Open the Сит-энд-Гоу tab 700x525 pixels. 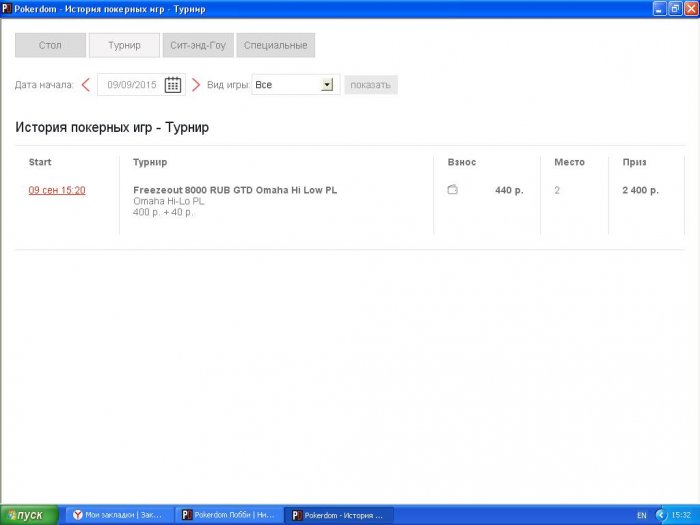tap(198, 45)
